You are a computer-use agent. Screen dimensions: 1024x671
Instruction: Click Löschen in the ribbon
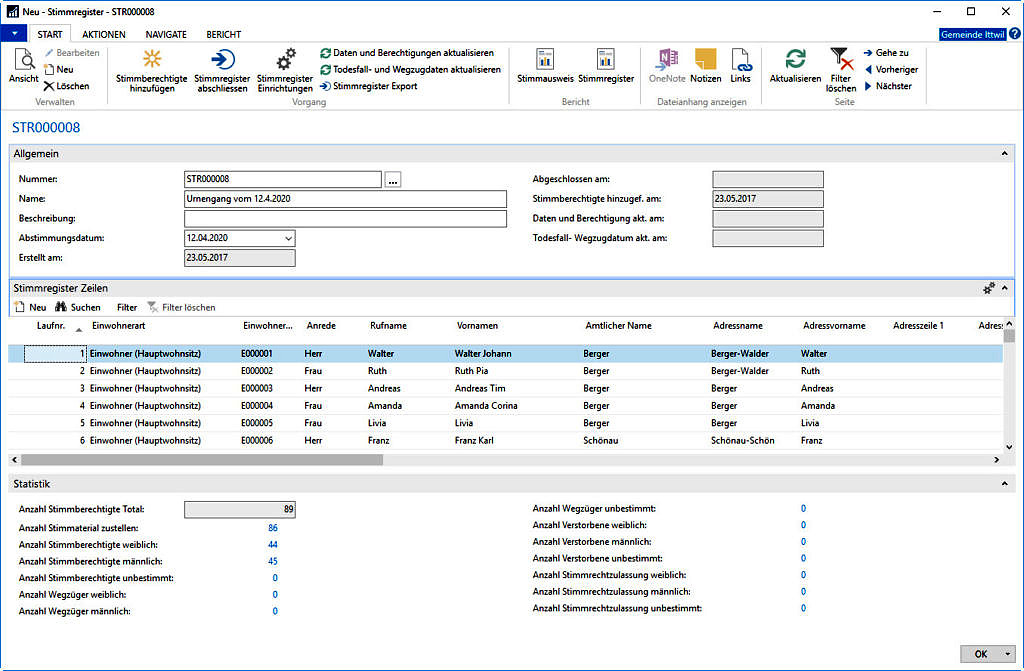click(x=67, y=86)
